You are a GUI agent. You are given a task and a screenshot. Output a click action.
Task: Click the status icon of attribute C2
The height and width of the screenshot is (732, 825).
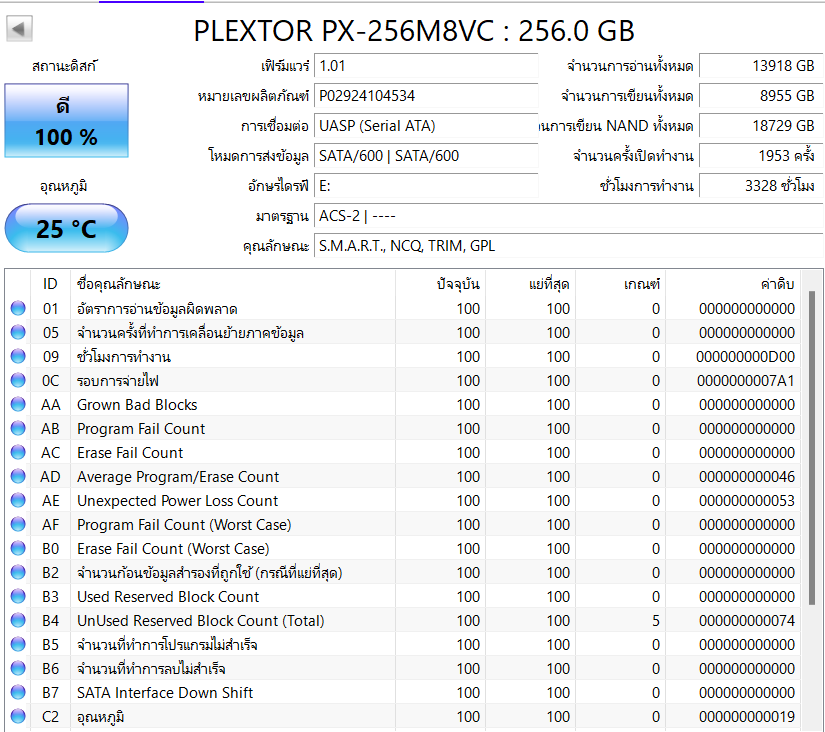point(18,717)
